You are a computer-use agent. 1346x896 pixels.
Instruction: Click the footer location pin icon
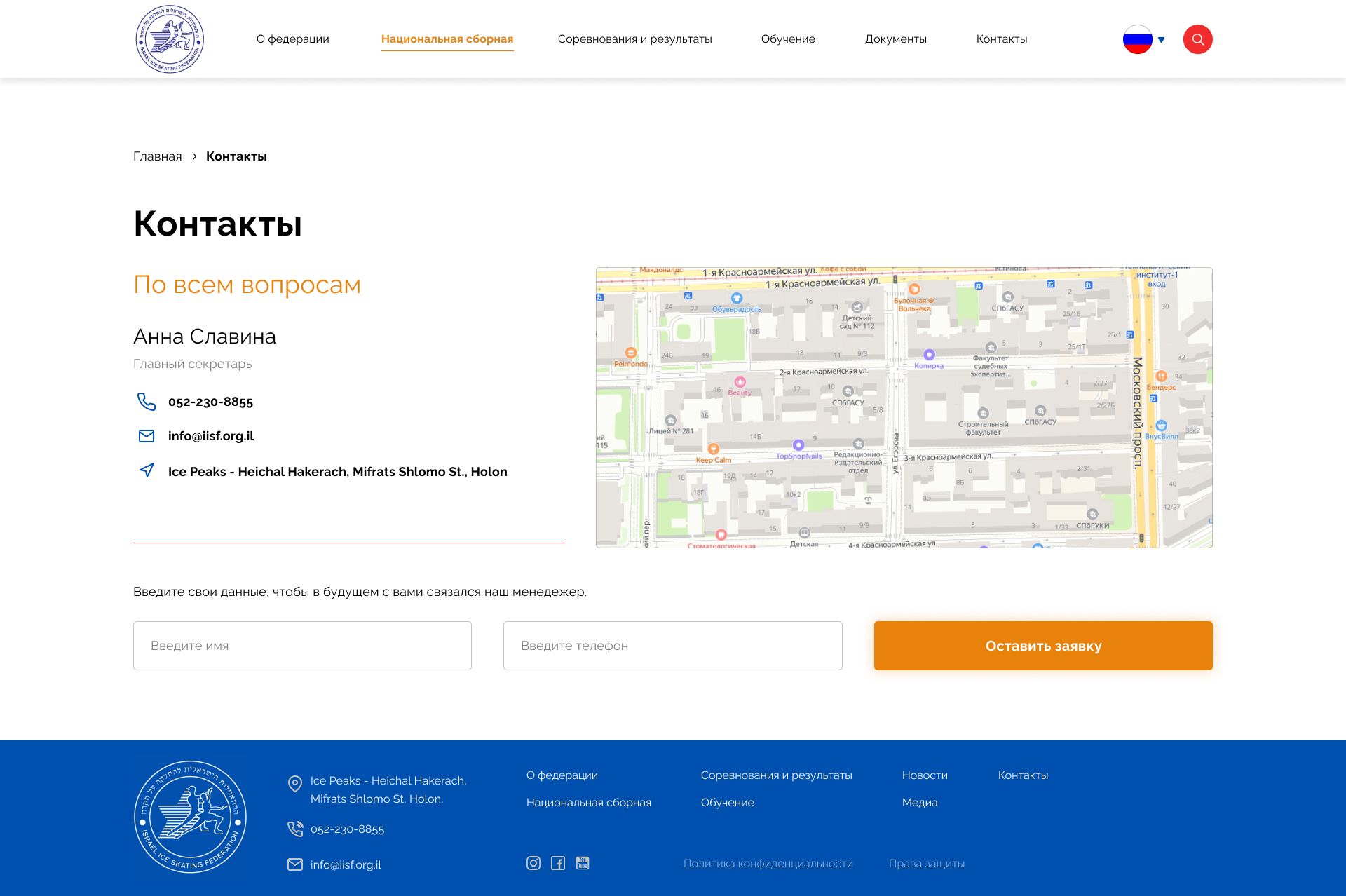coord(295,784)
